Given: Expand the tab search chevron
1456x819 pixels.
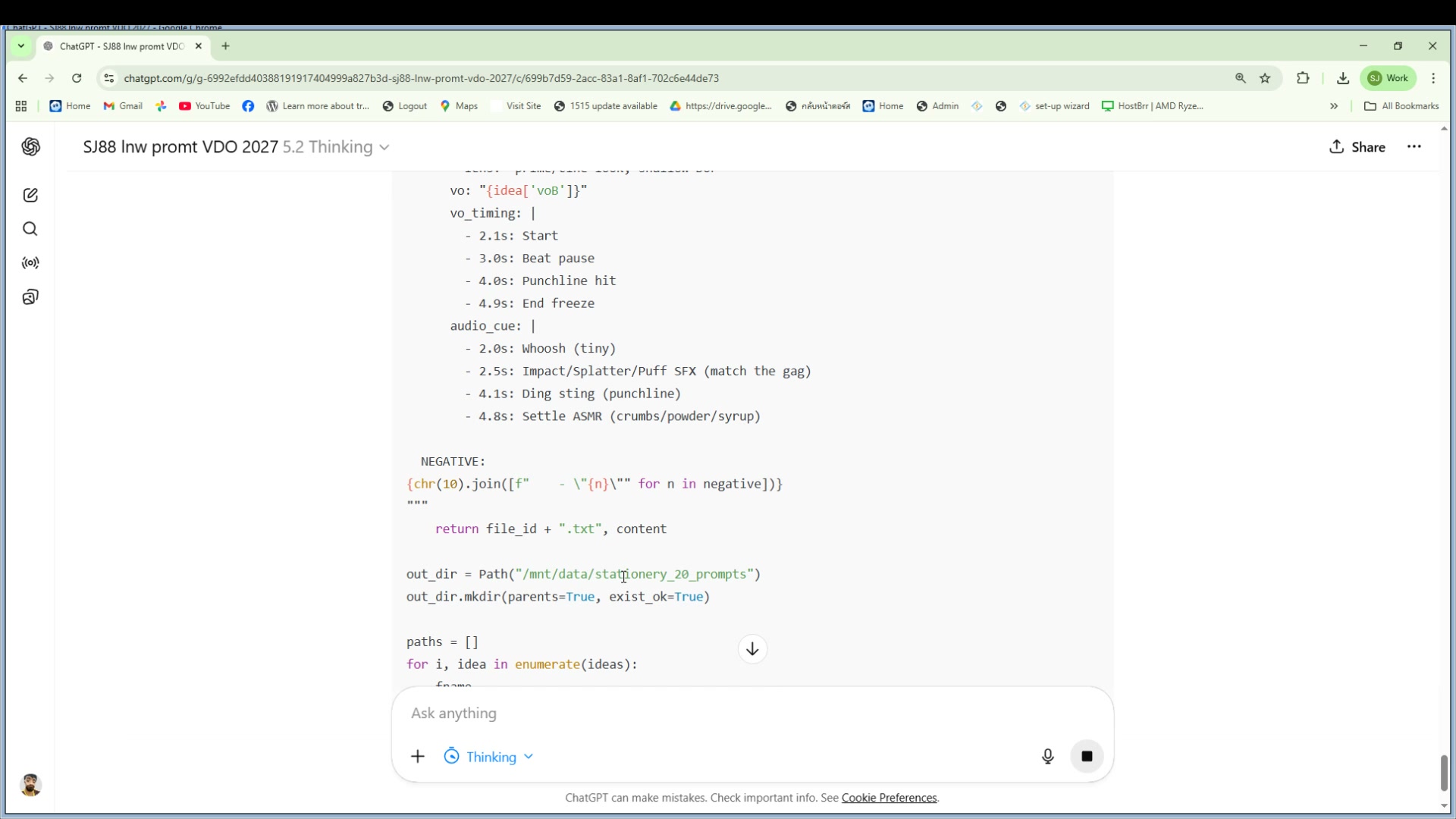Looking at the screenshot, I should 21,46.
